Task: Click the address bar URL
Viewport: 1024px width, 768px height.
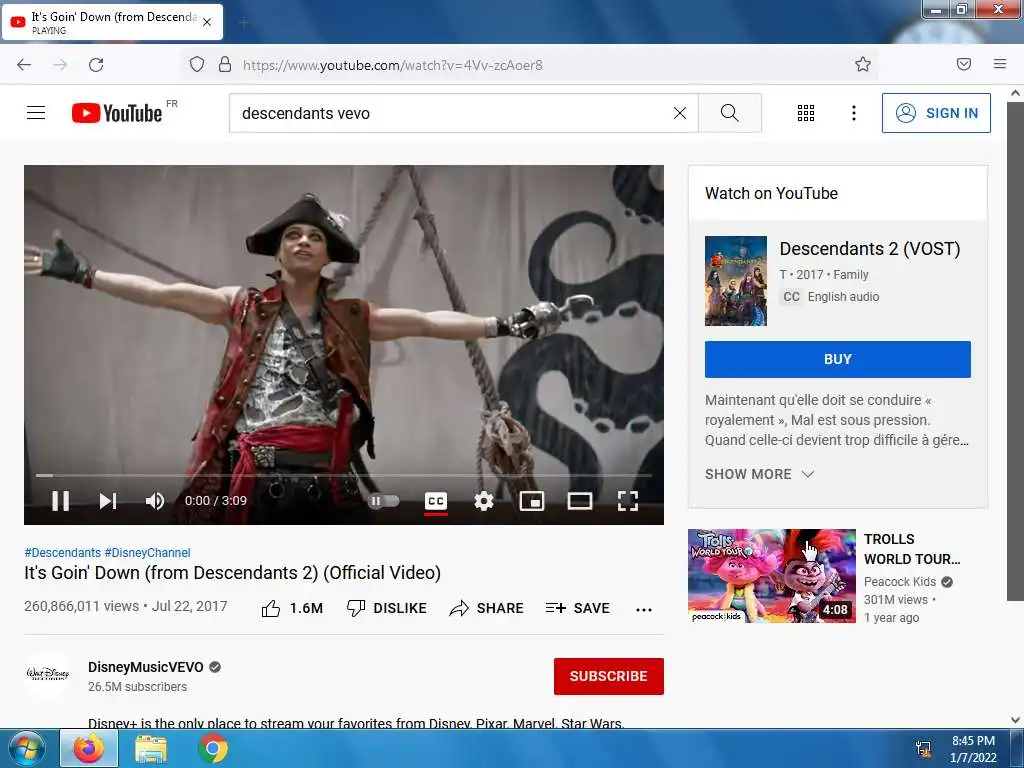Action: [x=392, y=65]
